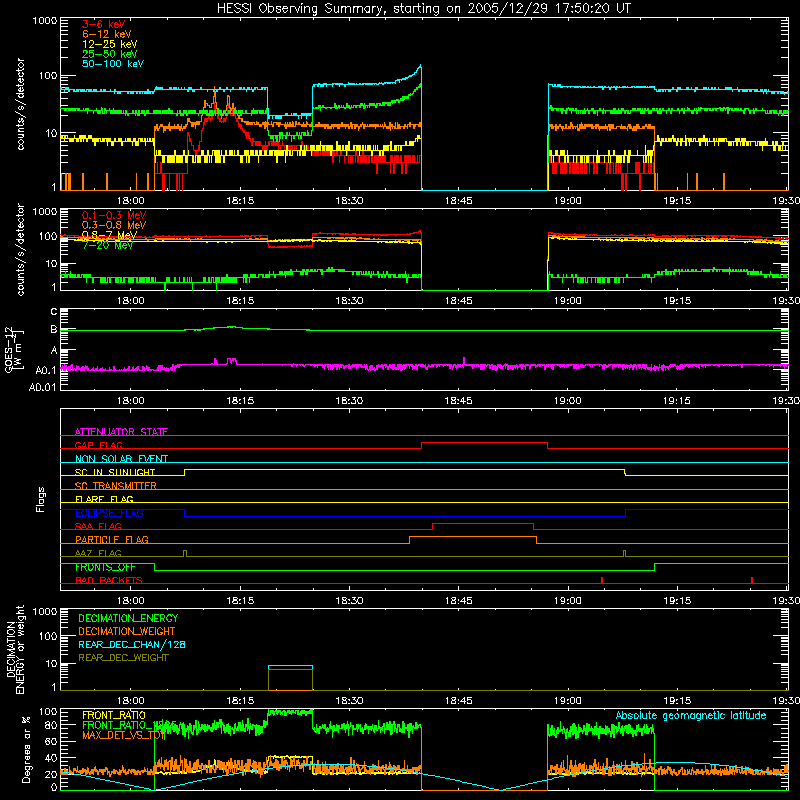
Task: Select the 0.1-0.3 MeV legend label
Action: pos(114,215)
